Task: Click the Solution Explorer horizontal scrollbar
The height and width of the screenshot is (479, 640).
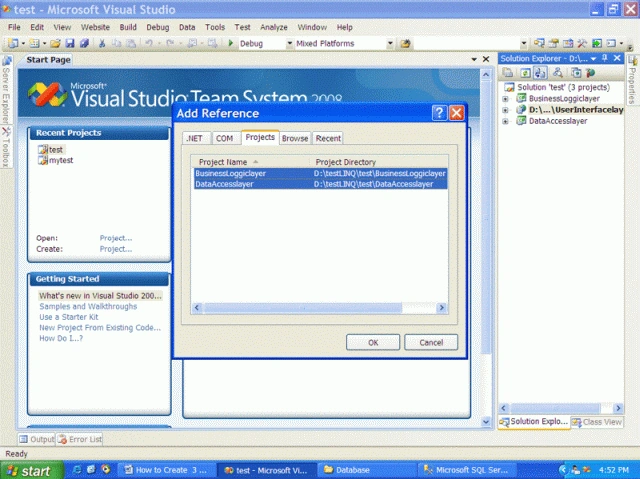Action: coord(555,408)
